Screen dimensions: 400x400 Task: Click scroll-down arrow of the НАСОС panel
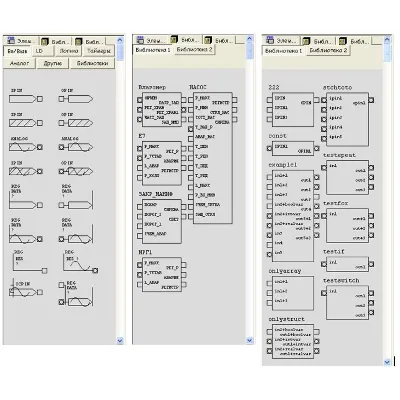(250, 340)
